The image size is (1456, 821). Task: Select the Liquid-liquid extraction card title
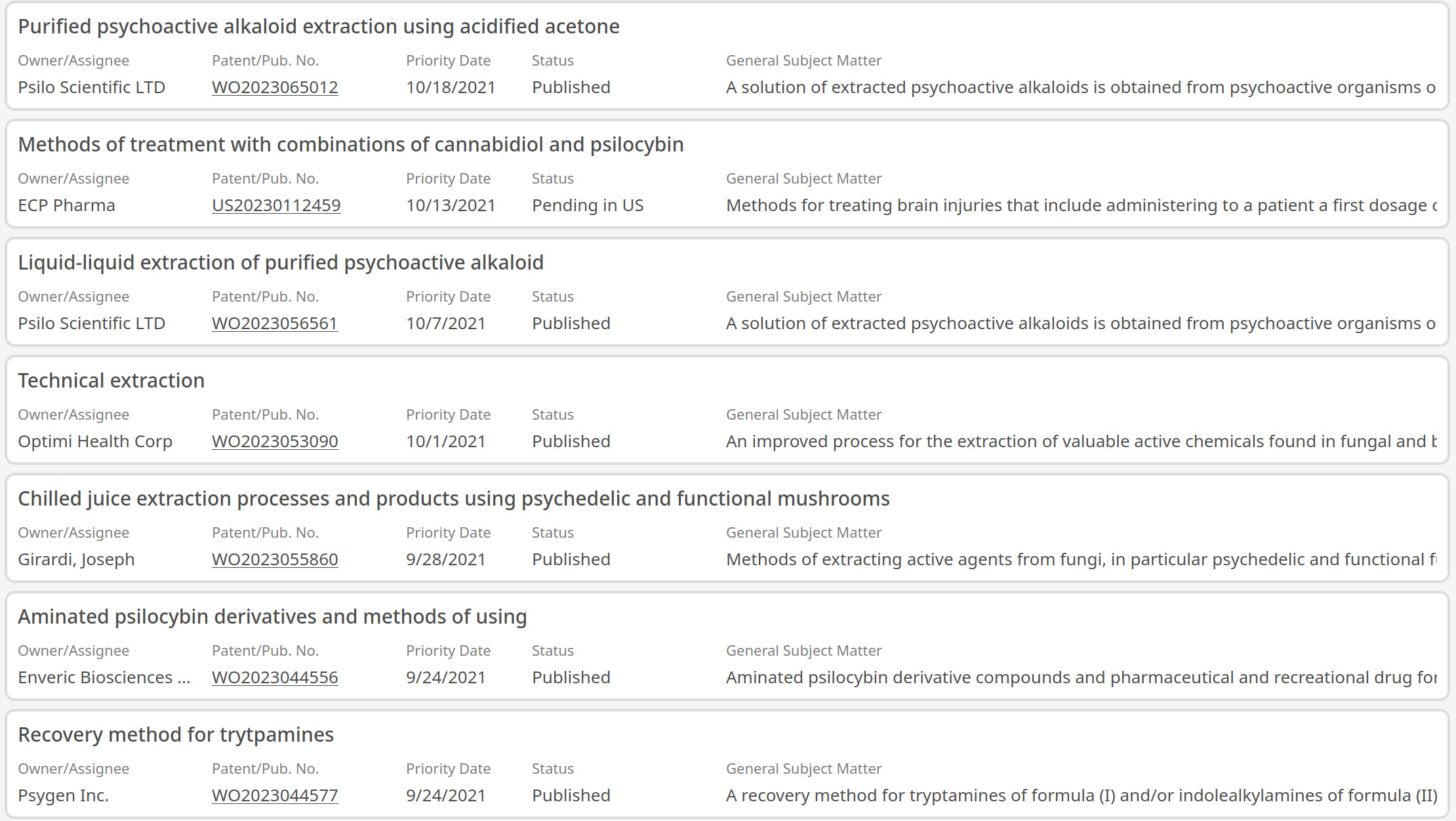click(x=281, y=262)
